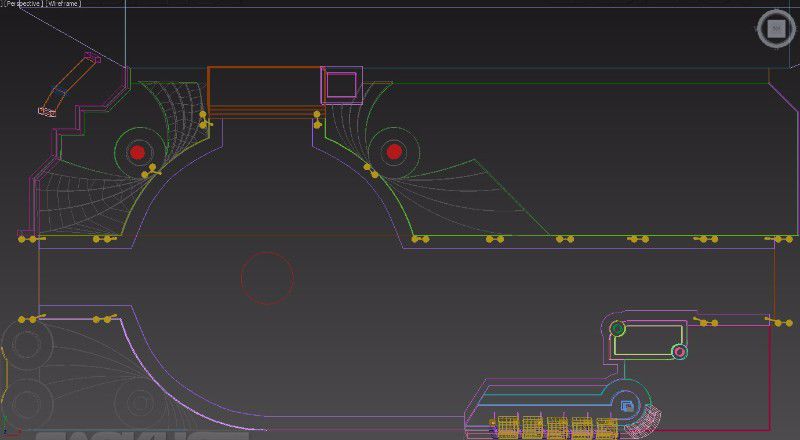Image resolution: width=800 pixels, height=440 pixels.
Task: Select the small green ring object
Action: point(617,329)
